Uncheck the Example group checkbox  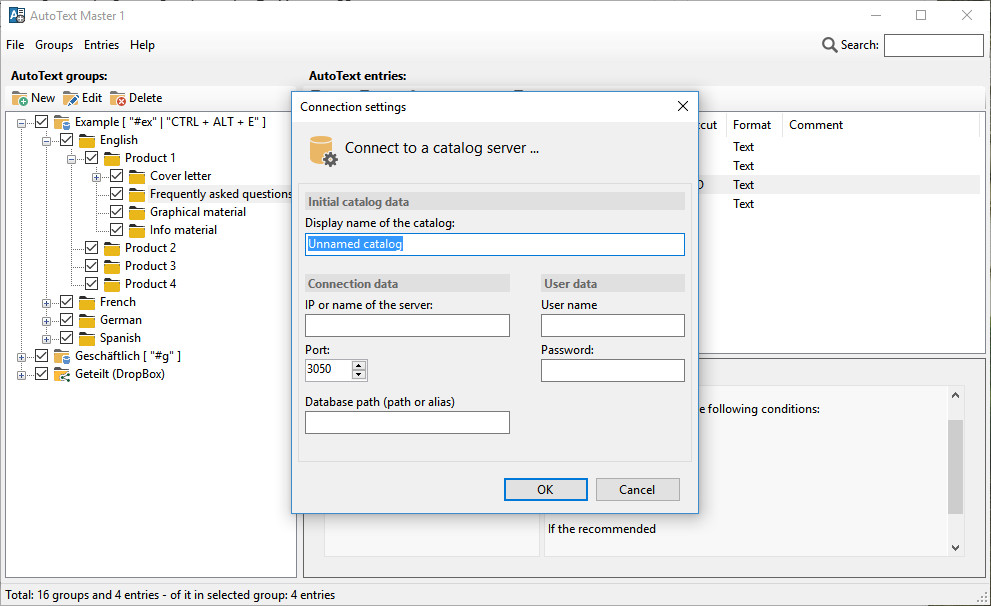[42, 121]
